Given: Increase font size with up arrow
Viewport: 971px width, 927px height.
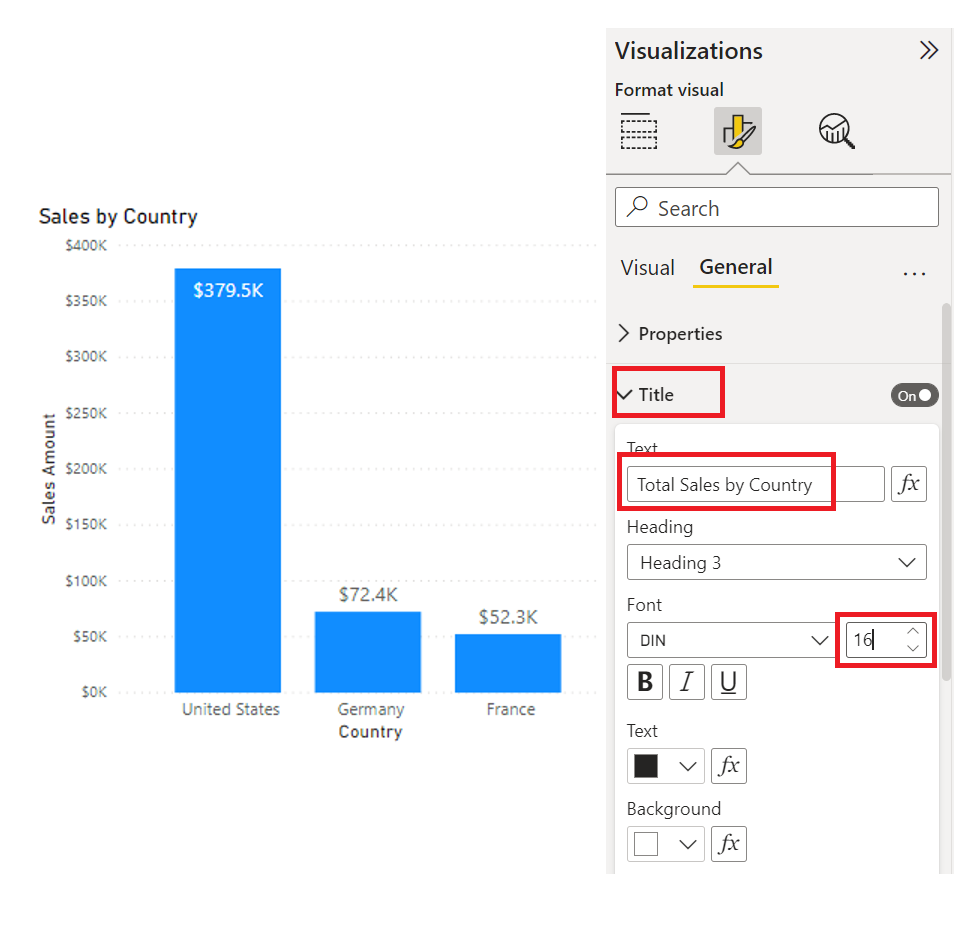Looking at the screenshot, I should (913, 632).
